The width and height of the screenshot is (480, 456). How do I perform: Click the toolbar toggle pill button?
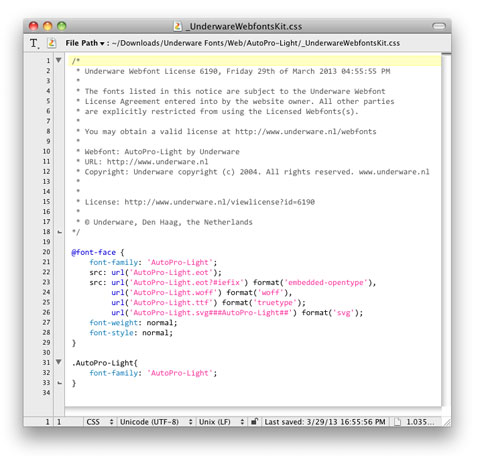coord(439,26)
